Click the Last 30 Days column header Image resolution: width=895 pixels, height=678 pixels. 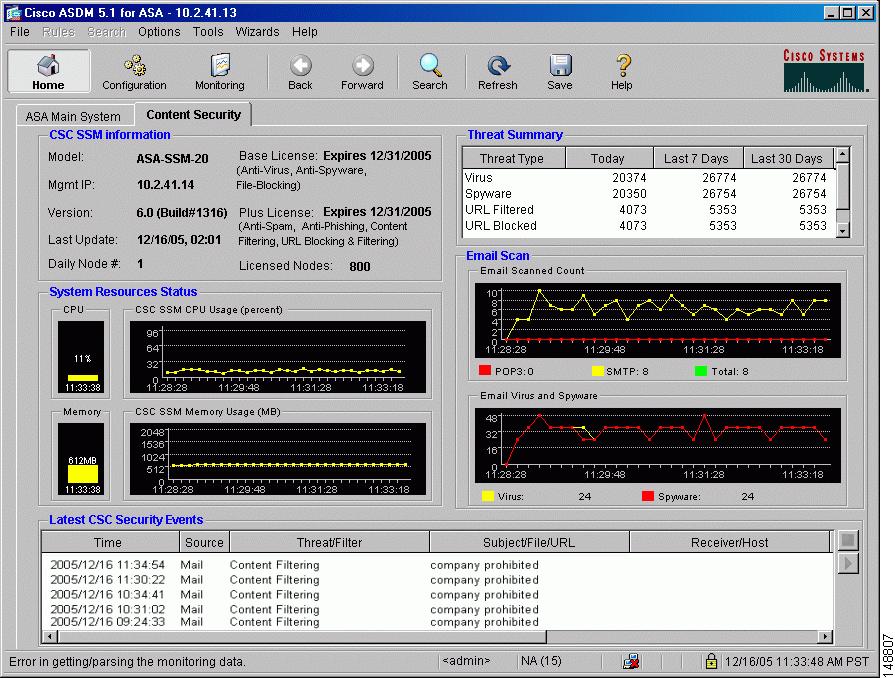(788, 158)
